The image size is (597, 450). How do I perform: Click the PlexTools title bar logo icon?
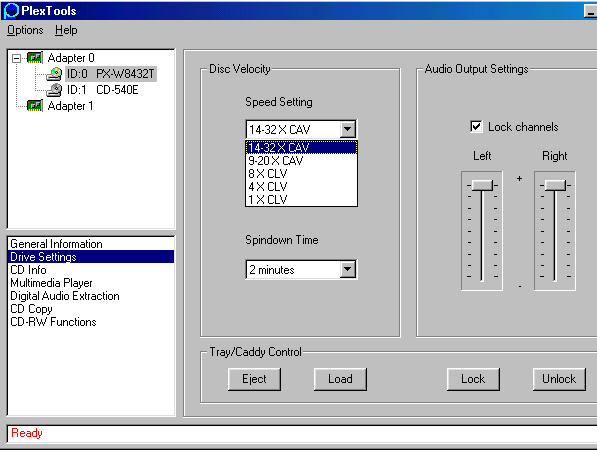[x=11, y=11]
